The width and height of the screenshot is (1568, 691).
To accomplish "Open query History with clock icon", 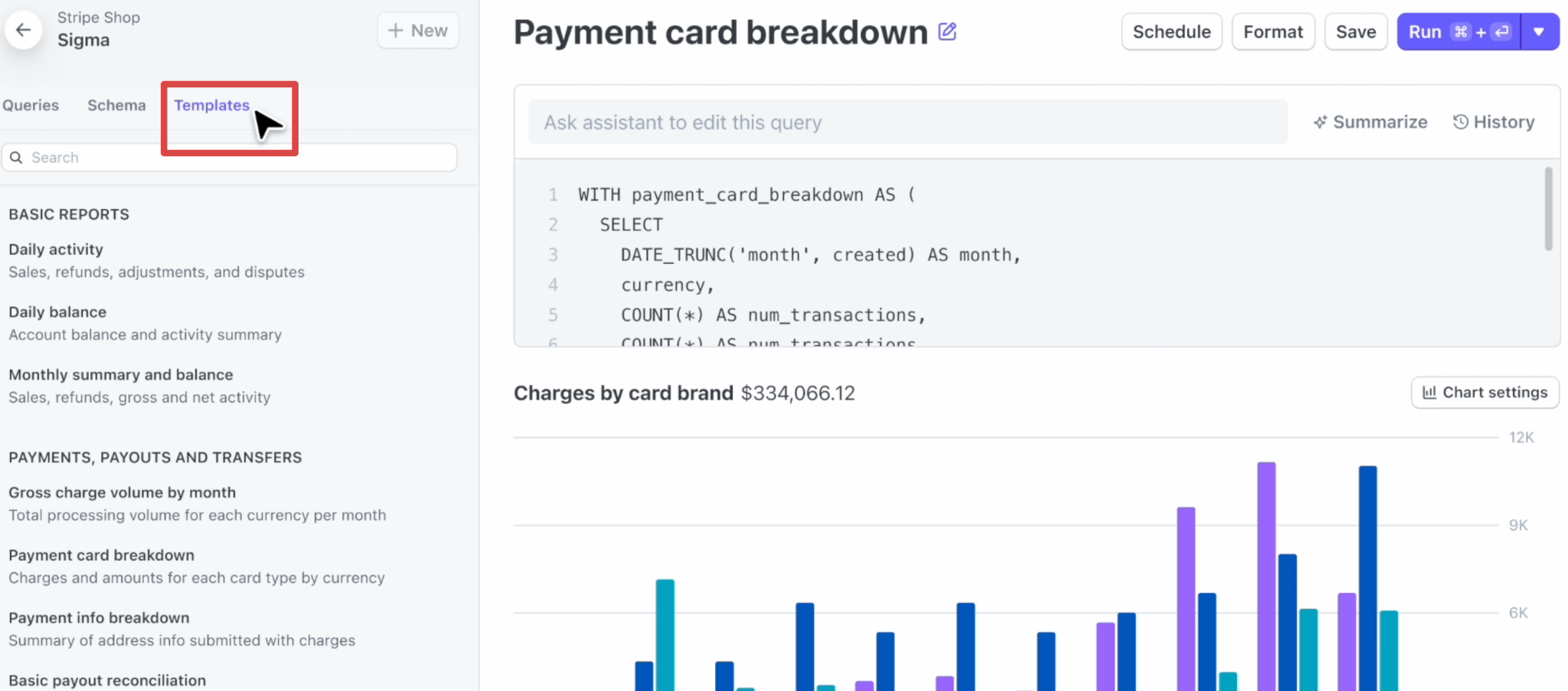I will [1461, 122].
